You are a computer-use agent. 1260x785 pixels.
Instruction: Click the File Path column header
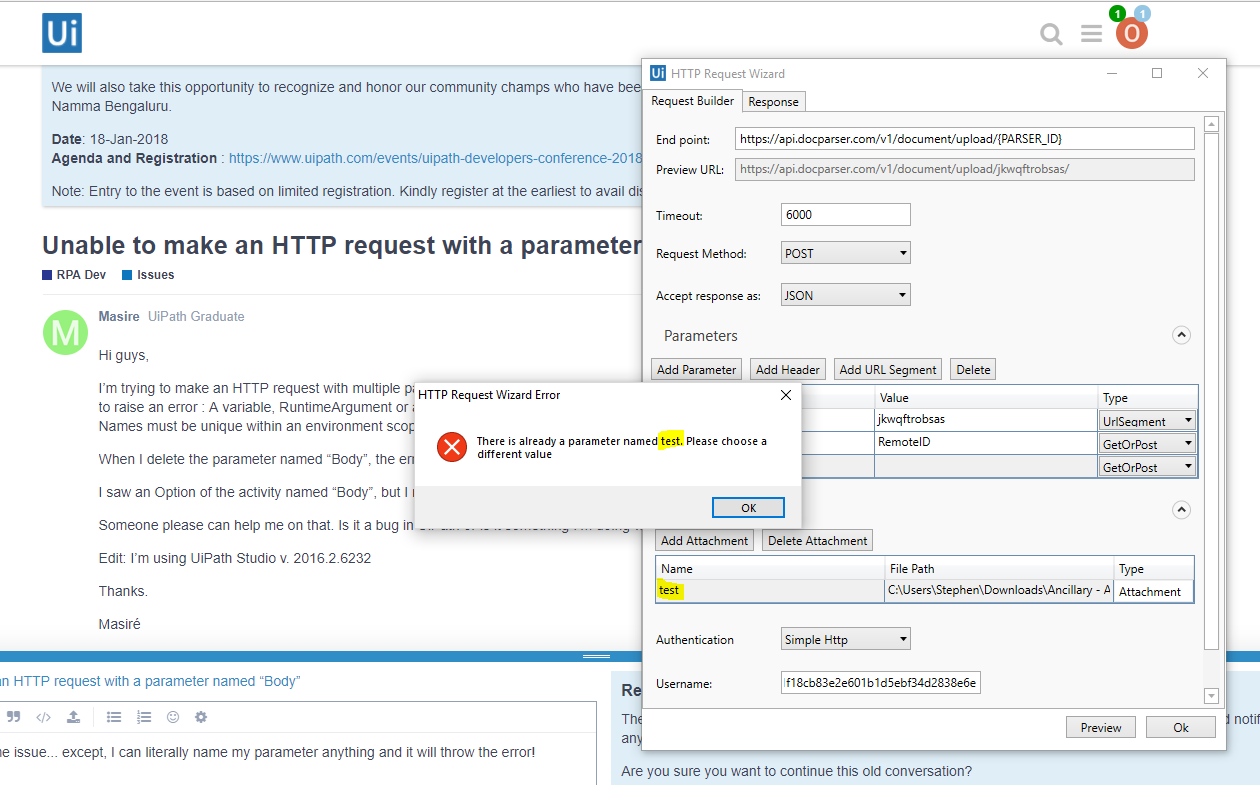pos(999,568)
